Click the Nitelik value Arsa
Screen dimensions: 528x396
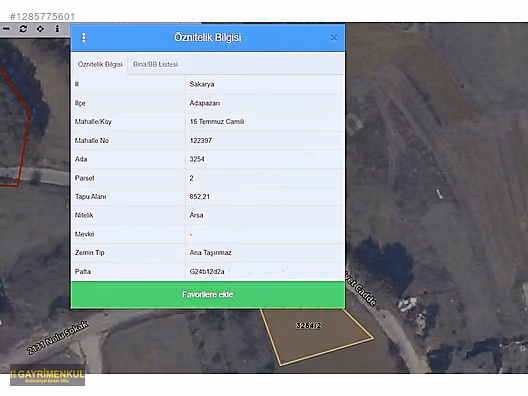coord(196,215)
